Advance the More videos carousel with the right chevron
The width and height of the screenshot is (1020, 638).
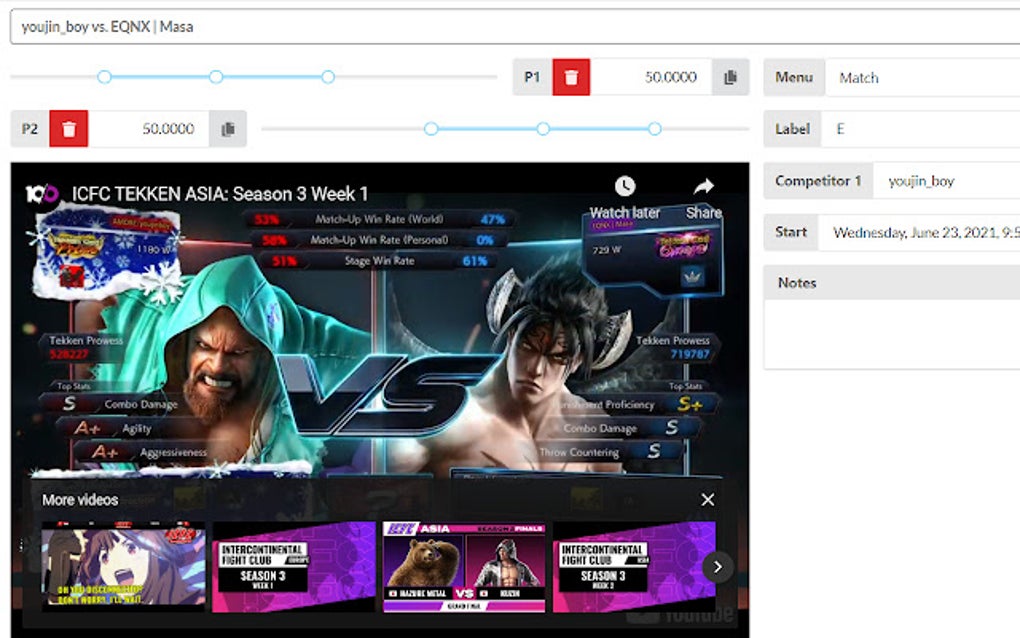coord(717,566)
